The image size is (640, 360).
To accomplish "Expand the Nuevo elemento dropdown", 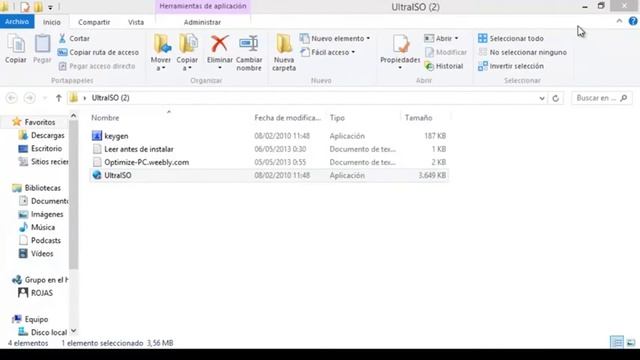I will [368, 38].
